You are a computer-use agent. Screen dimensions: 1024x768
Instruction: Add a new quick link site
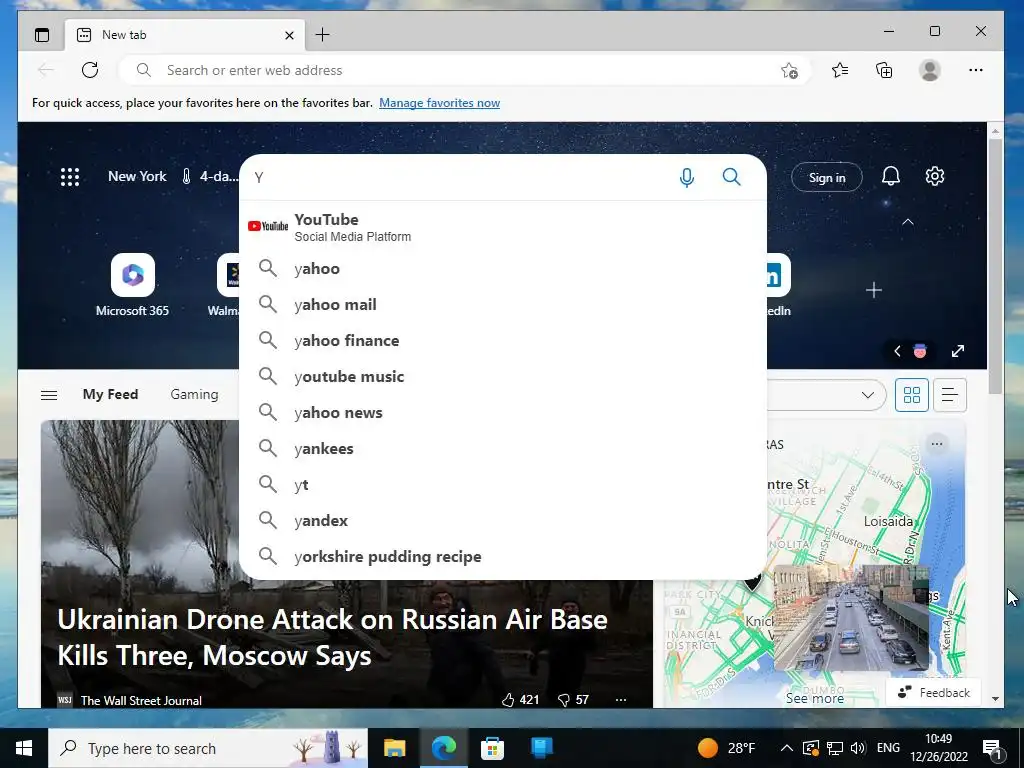874,290
